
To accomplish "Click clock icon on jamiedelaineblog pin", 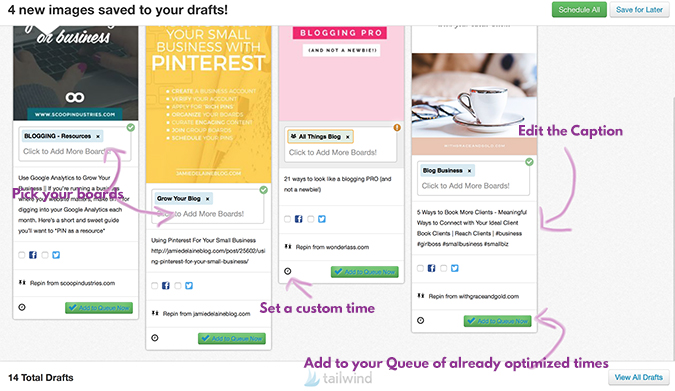I will tap(155, 338).
